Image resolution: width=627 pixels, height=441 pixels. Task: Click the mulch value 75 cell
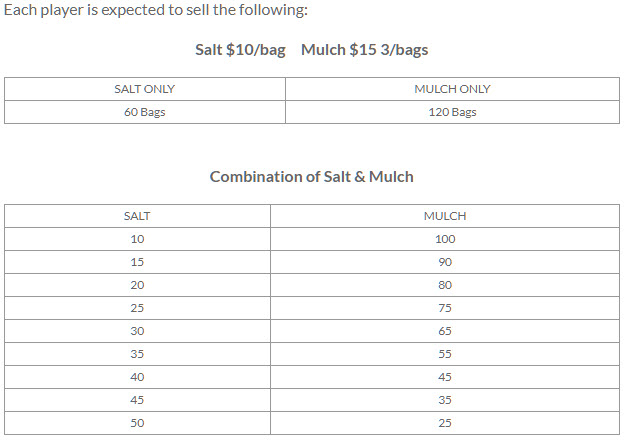coord(445,308)
